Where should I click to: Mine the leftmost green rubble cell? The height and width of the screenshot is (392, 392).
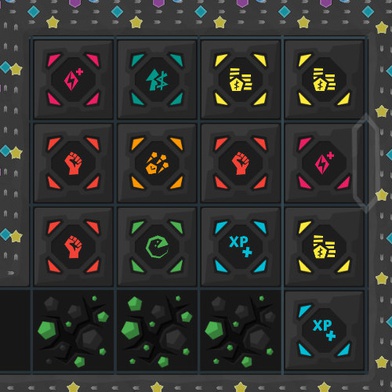tap(73, 330)
